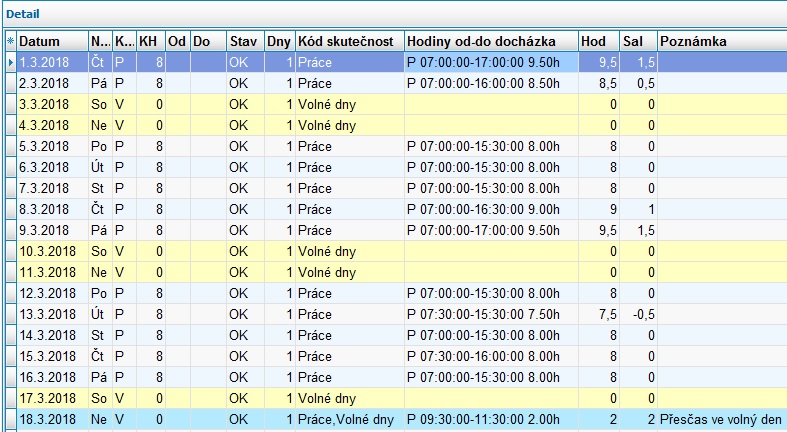Click the Sal value -0,5 cell

pyautogui.click(x=638, y=315)
